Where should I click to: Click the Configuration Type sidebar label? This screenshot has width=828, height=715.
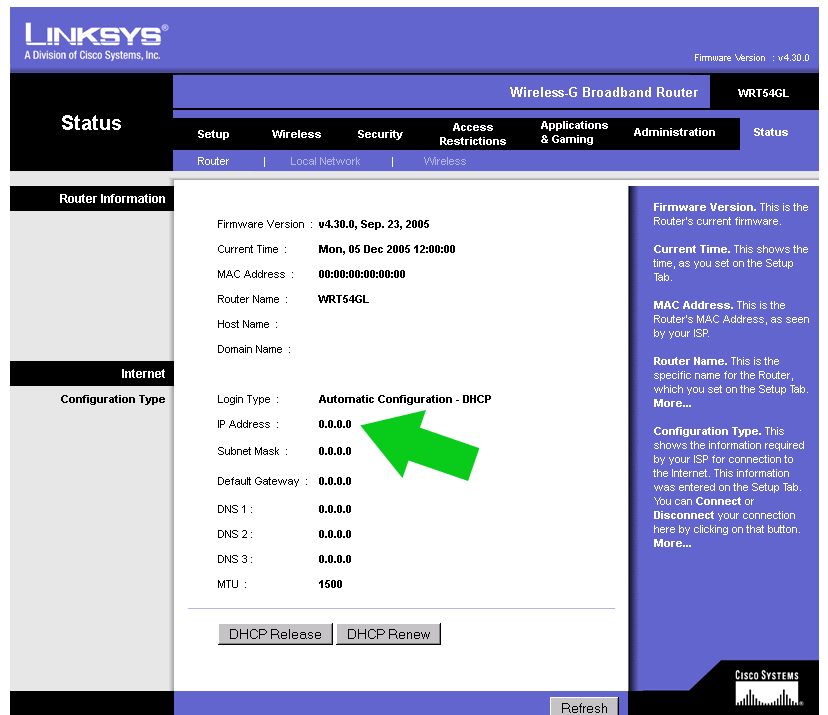pos(112,399)
